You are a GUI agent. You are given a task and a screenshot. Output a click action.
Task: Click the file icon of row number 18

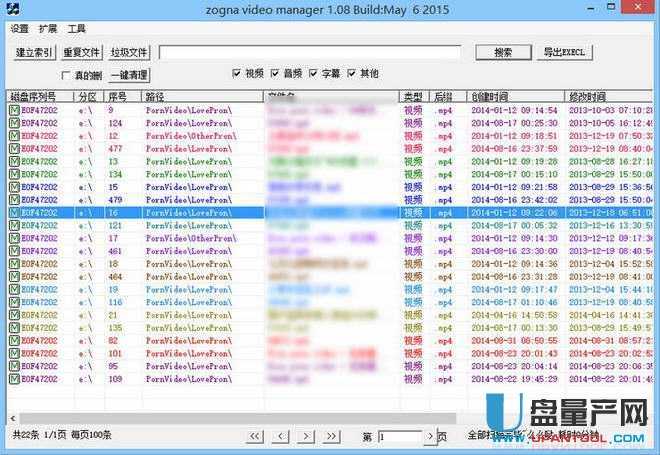coord(14,263)
